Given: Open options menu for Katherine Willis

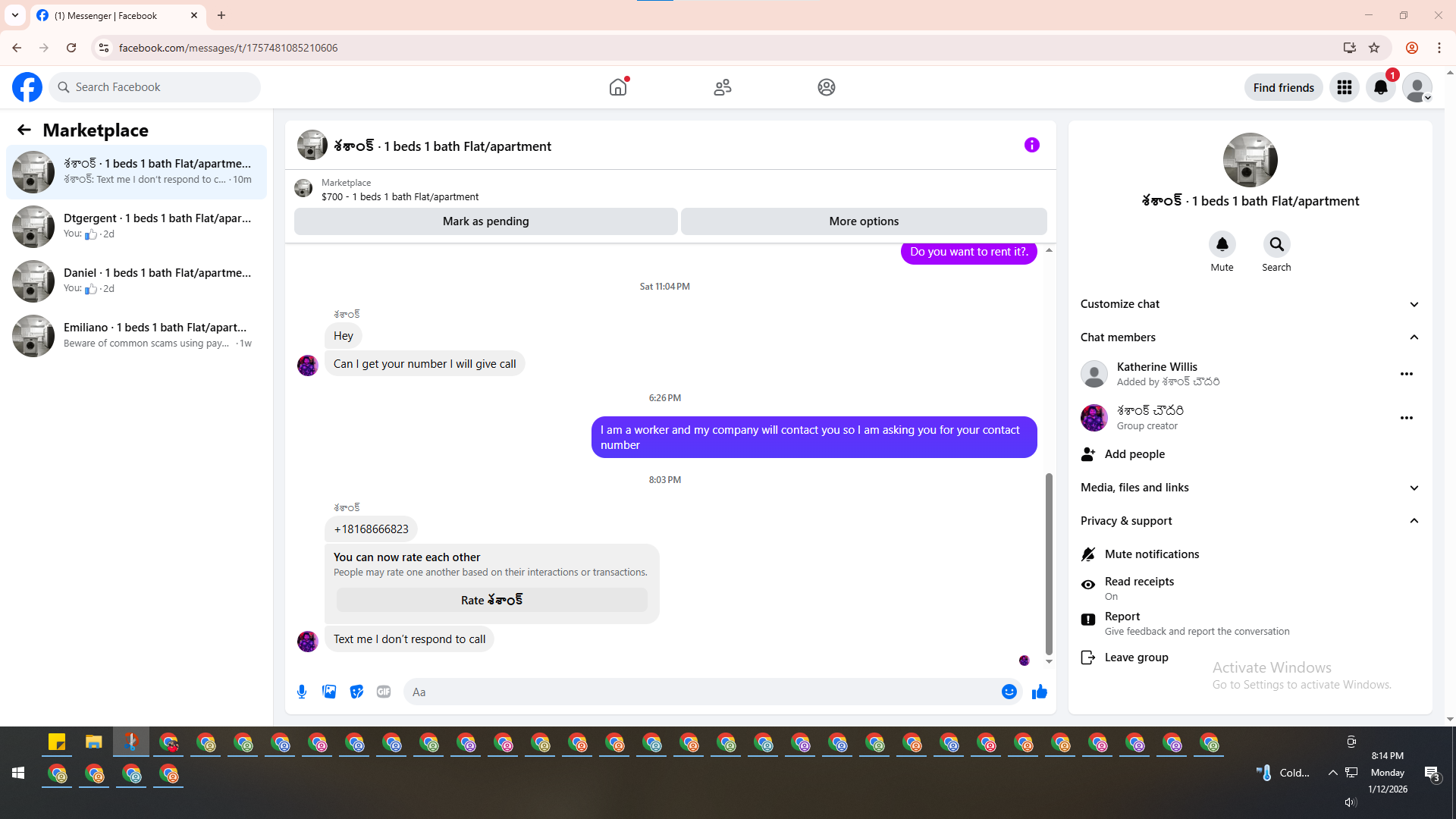Looking at the screenshot, I should tap(1406, 374).
